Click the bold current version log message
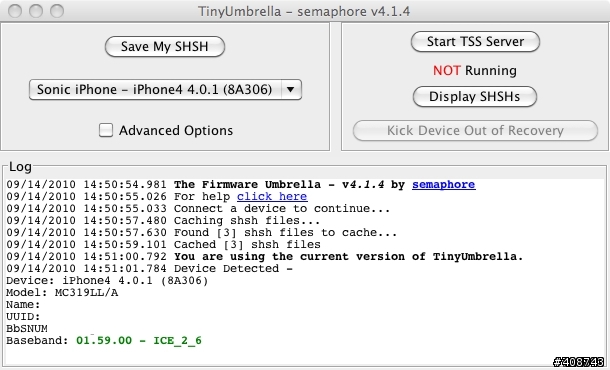The width and height of the screenshot is (610, 370). 349,256
